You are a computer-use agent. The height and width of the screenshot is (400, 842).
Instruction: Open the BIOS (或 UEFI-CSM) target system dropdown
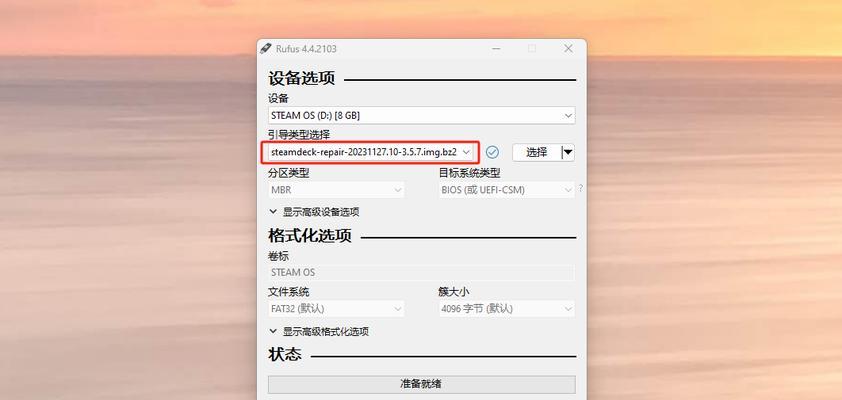[506, 190]
